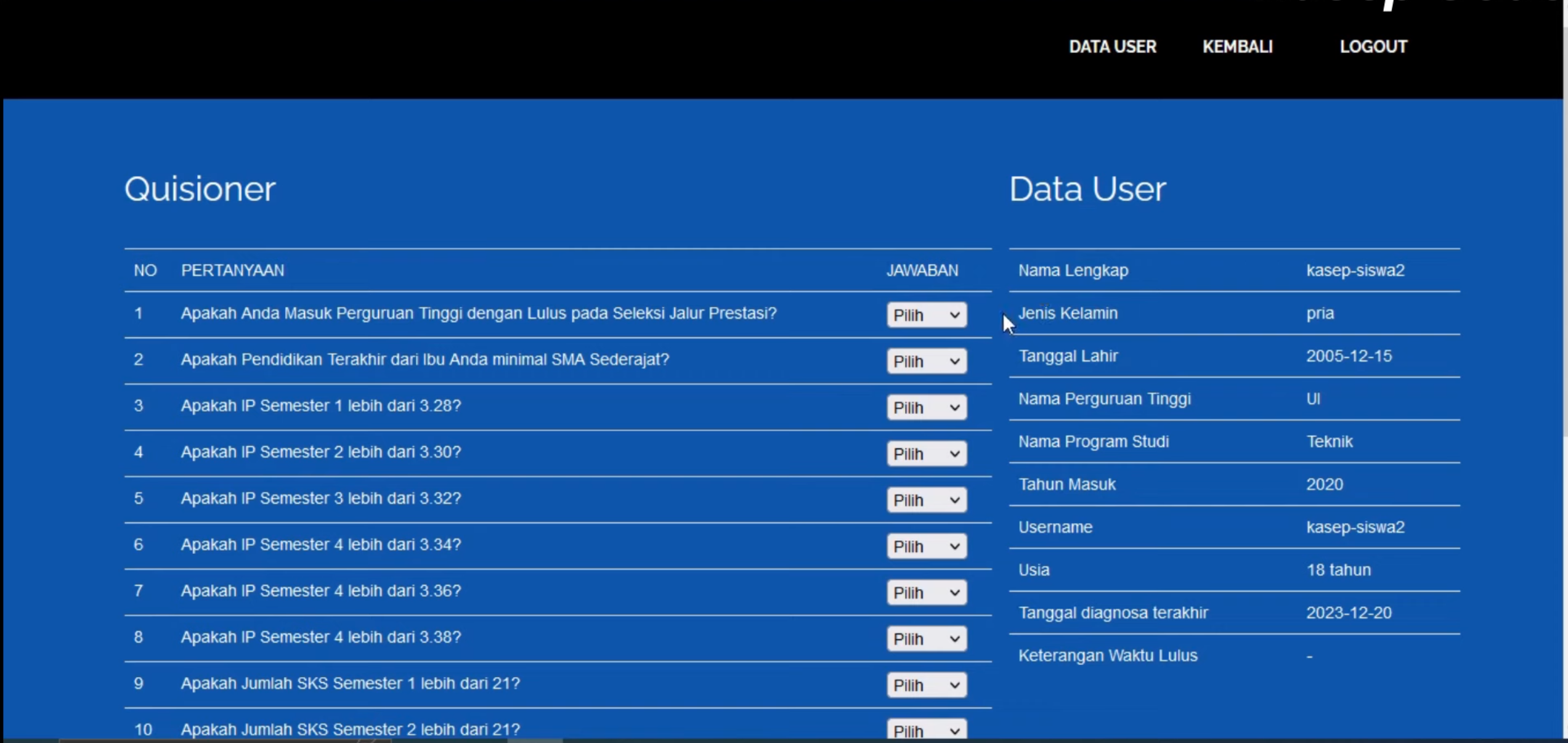This screenshot has height=743, width=1568.
Task: Click question 'IP Semester 4 lebih dari 3.38?'
Action: click(x=320, y=636)
